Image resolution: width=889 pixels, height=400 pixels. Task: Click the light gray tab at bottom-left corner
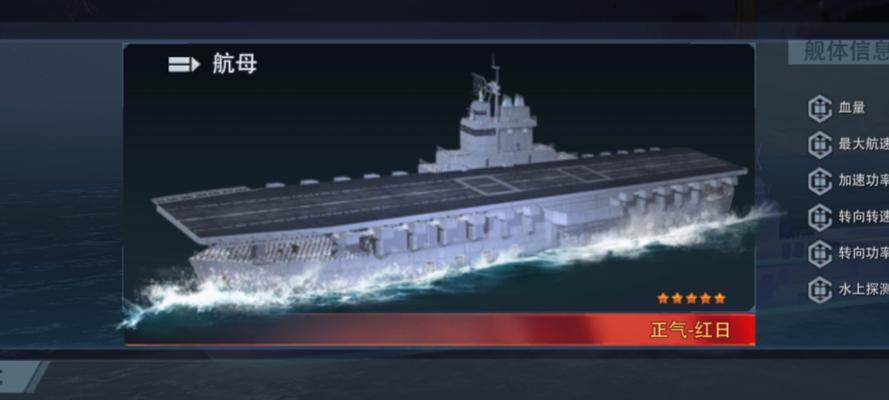[x=18, y=377]
